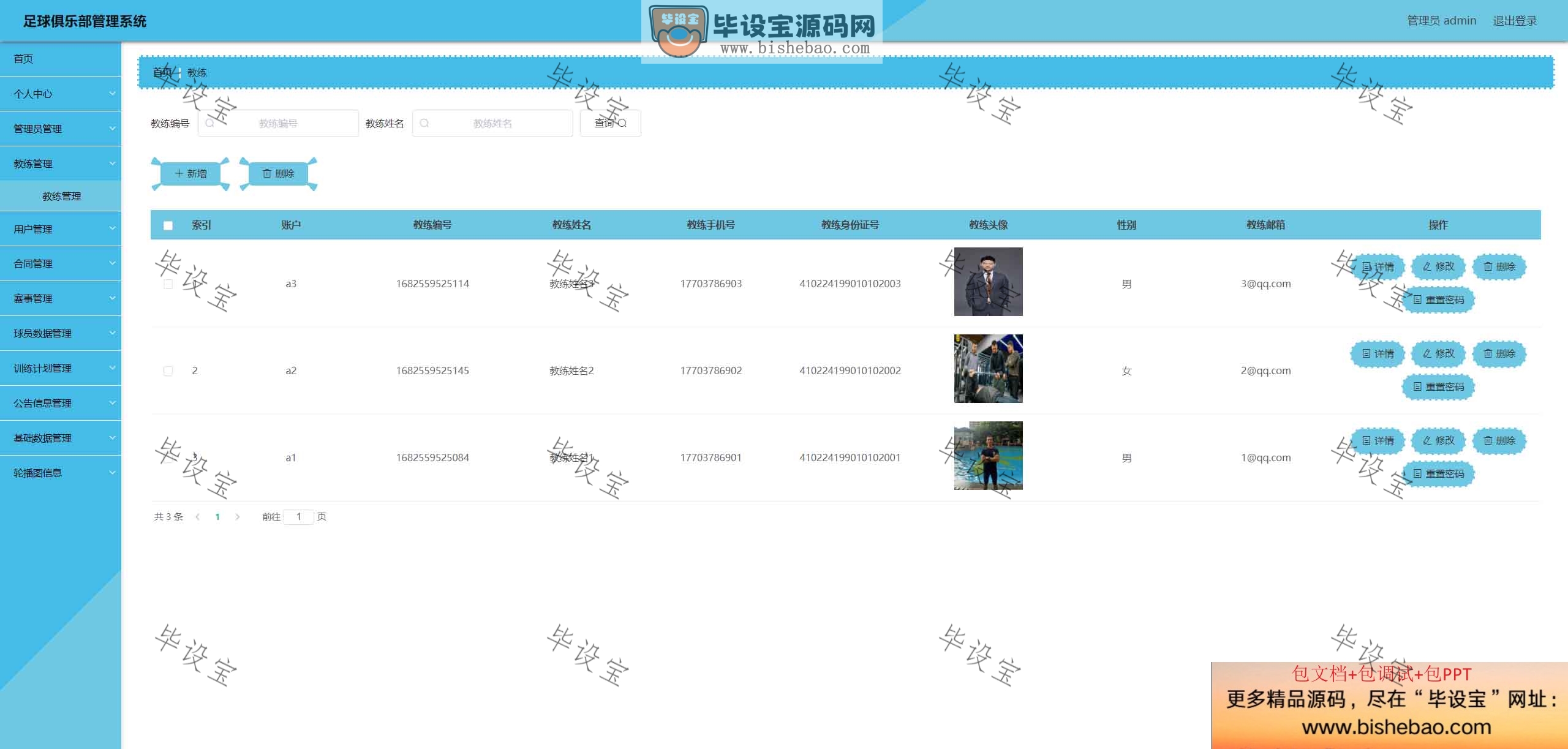Click 重置密码 for coach a3 row
The height and width of the screenshot is (749, 1568).
click(1438, 299)
